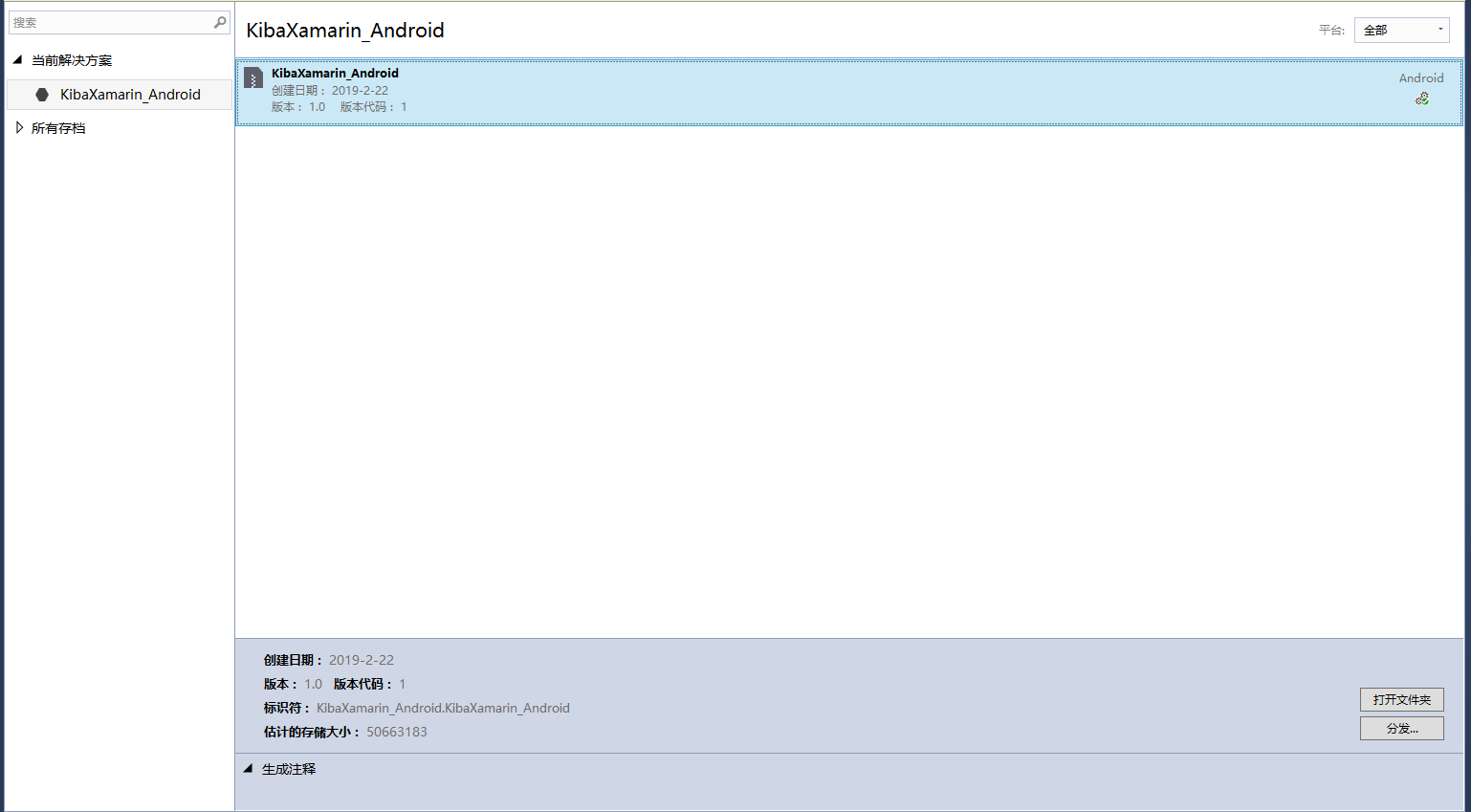The width and height of the screenshot is (1471, 812).
Task: Select 所有存档 label in sidebar
Action: [x=58, y=128]
